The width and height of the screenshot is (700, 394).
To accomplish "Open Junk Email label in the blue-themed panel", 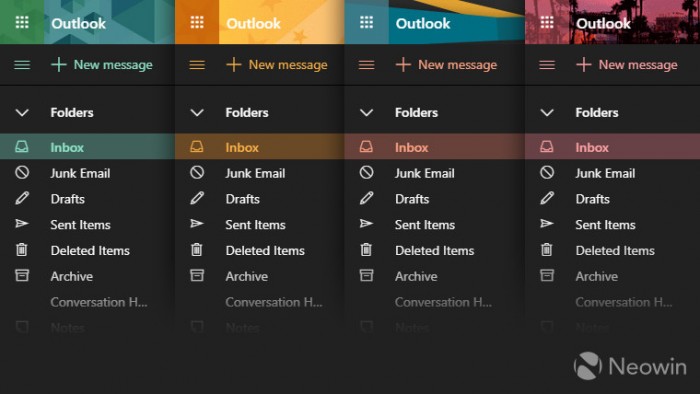I will pos(425,173).
